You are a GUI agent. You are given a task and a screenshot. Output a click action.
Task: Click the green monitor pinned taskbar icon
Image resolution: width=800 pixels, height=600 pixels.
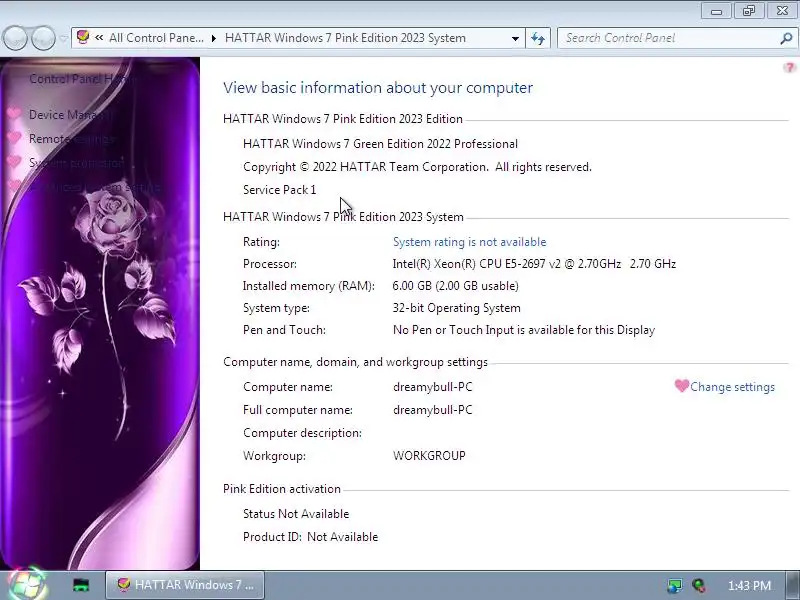coord(81,585)
